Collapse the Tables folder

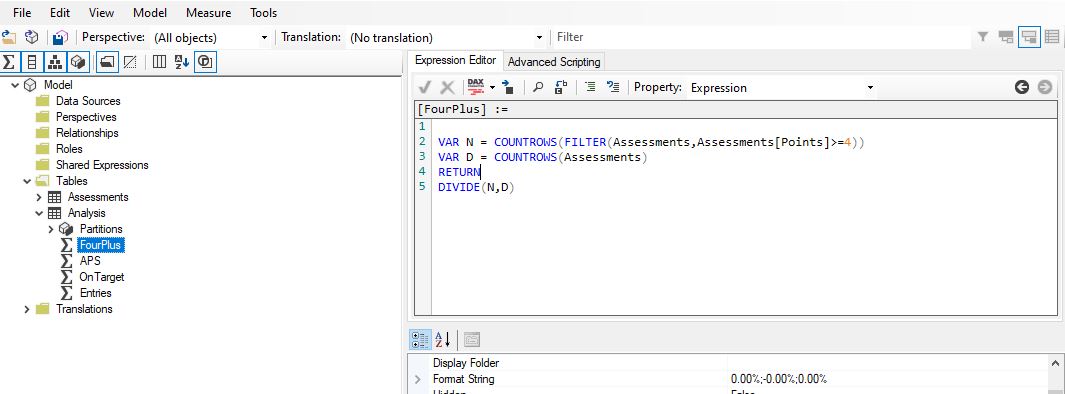tap(27, 181)
